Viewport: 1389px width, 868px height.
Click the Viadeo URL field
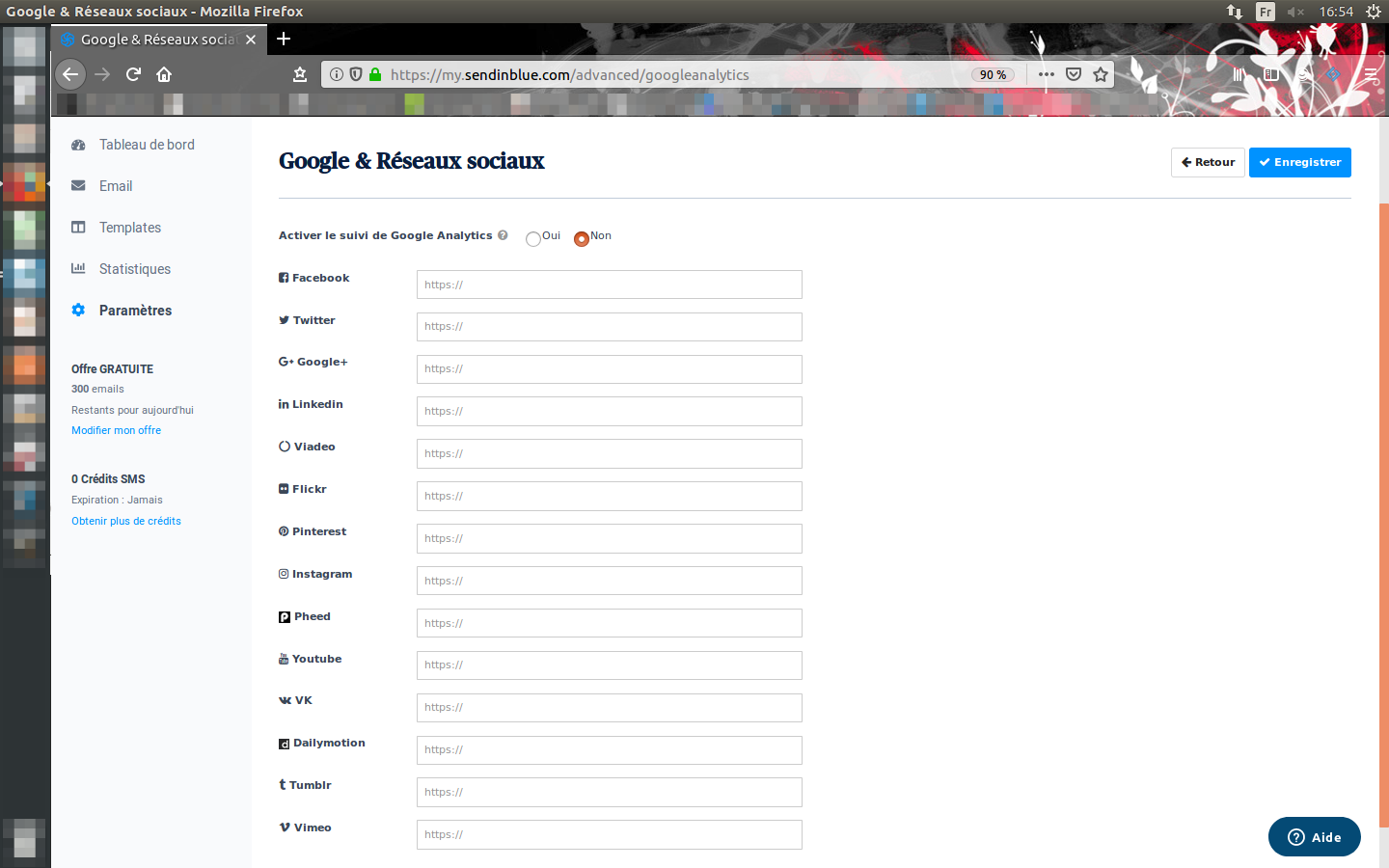pyautogui.click(x=609, y=453)
